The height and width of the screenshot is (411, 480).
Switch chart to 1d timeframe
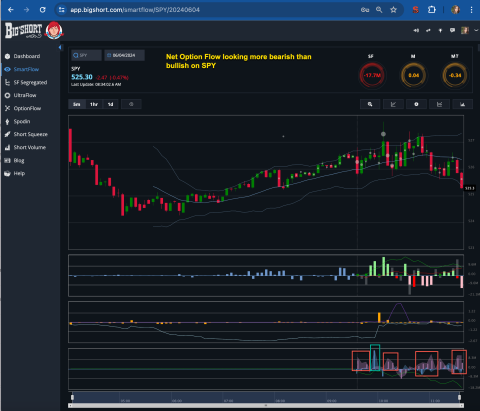110,104
